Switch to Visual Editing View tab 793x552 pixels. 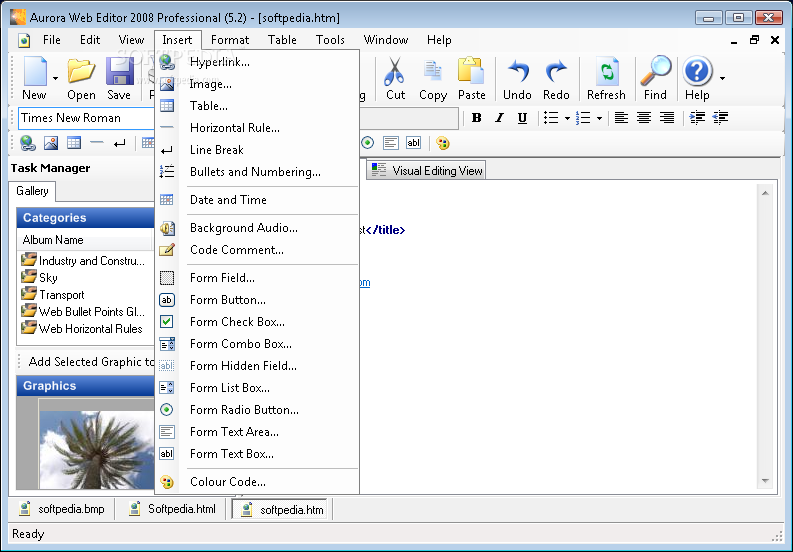coord(426,171)
